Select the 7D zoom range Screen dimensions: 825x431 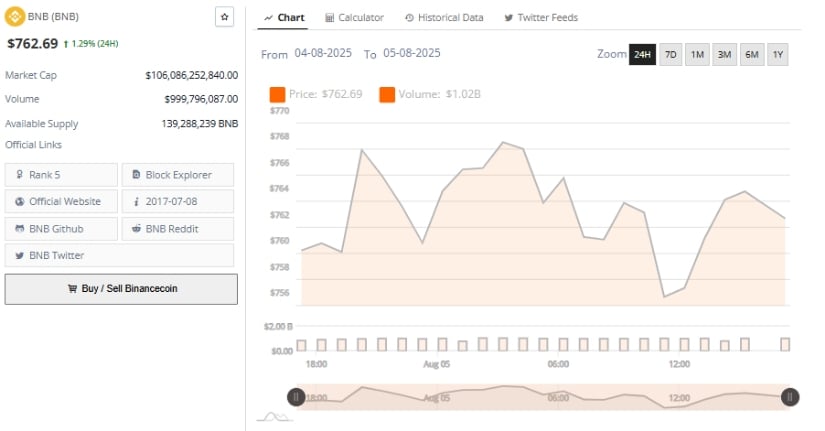(x=670, y=54)
